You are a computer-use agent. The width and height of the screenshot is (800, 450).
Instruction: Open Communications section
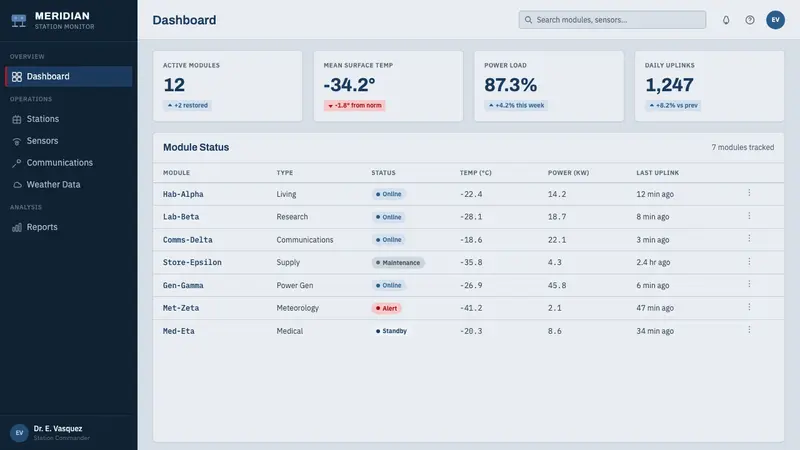(x=68, y=163)
